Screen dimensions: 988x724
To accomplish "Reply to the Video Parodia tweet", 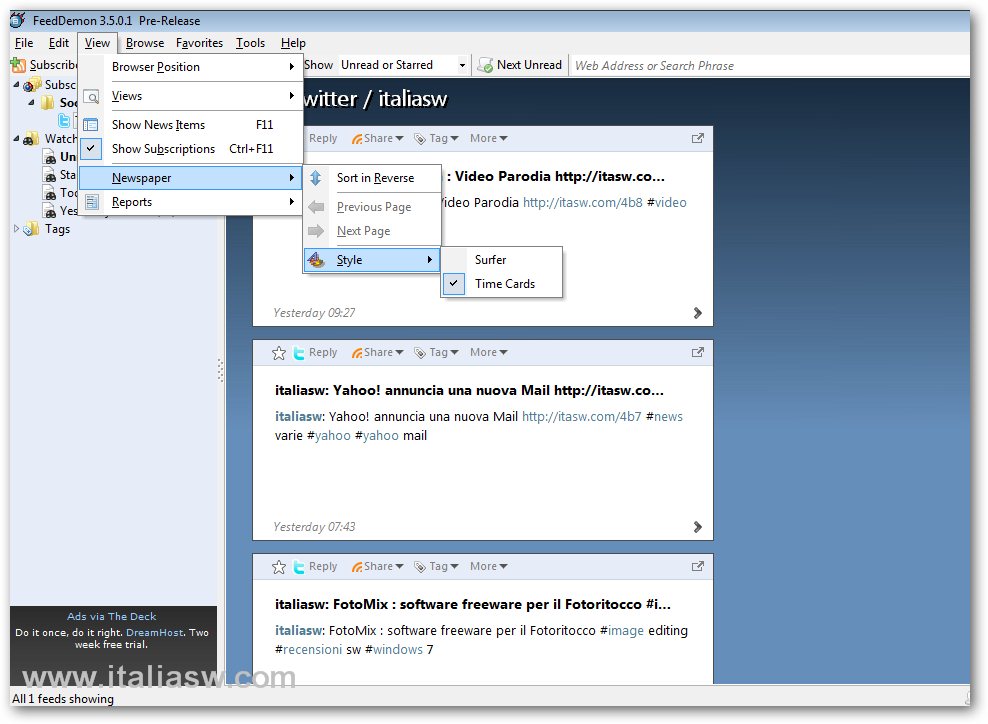I will click(323, 138).
